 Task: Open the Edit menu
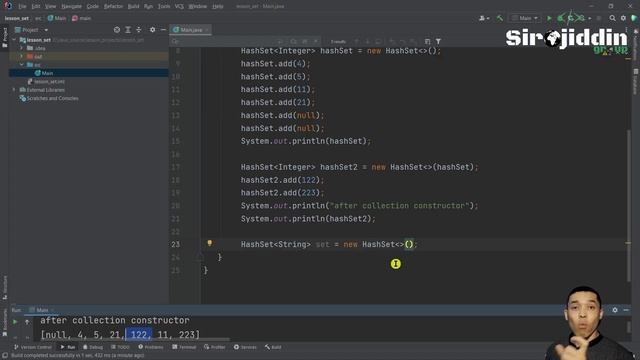(36, 7)
